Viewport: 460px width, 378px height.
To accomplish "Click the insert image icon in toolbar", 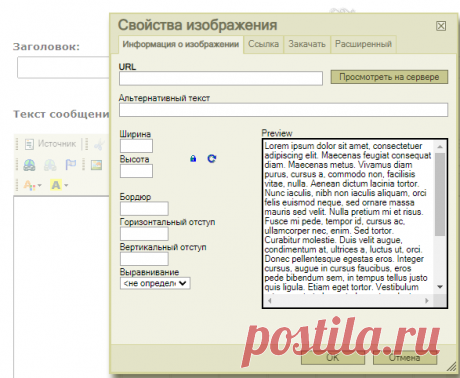I will [x=96, y=165].
